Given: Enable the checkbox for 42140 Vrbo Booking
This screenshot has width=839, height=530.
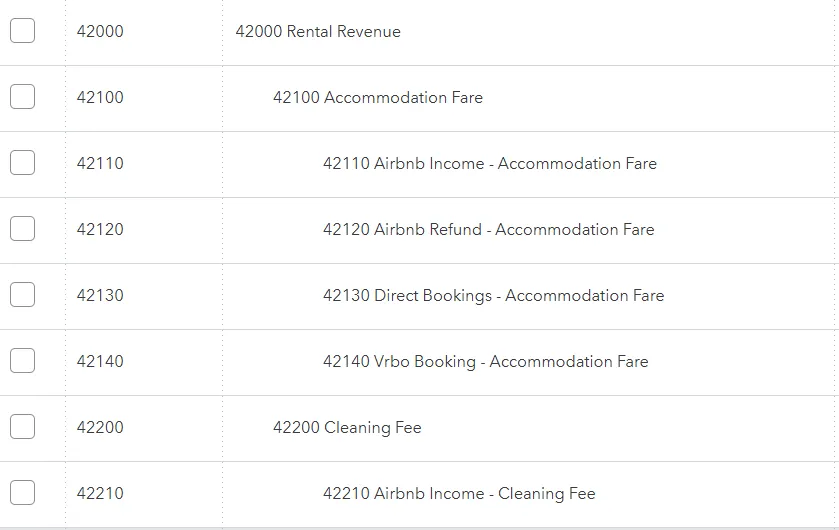Looking at the screenshot, I should (x=22, y=361).
